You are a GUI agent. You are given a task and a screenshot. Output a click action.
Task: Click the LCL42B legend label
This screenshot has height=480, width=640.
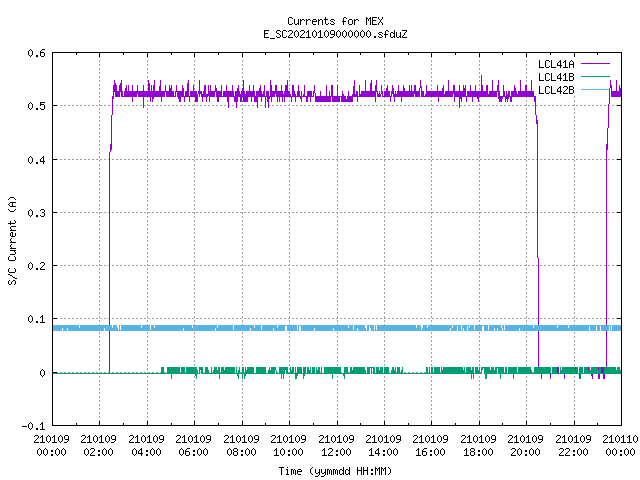556,90
